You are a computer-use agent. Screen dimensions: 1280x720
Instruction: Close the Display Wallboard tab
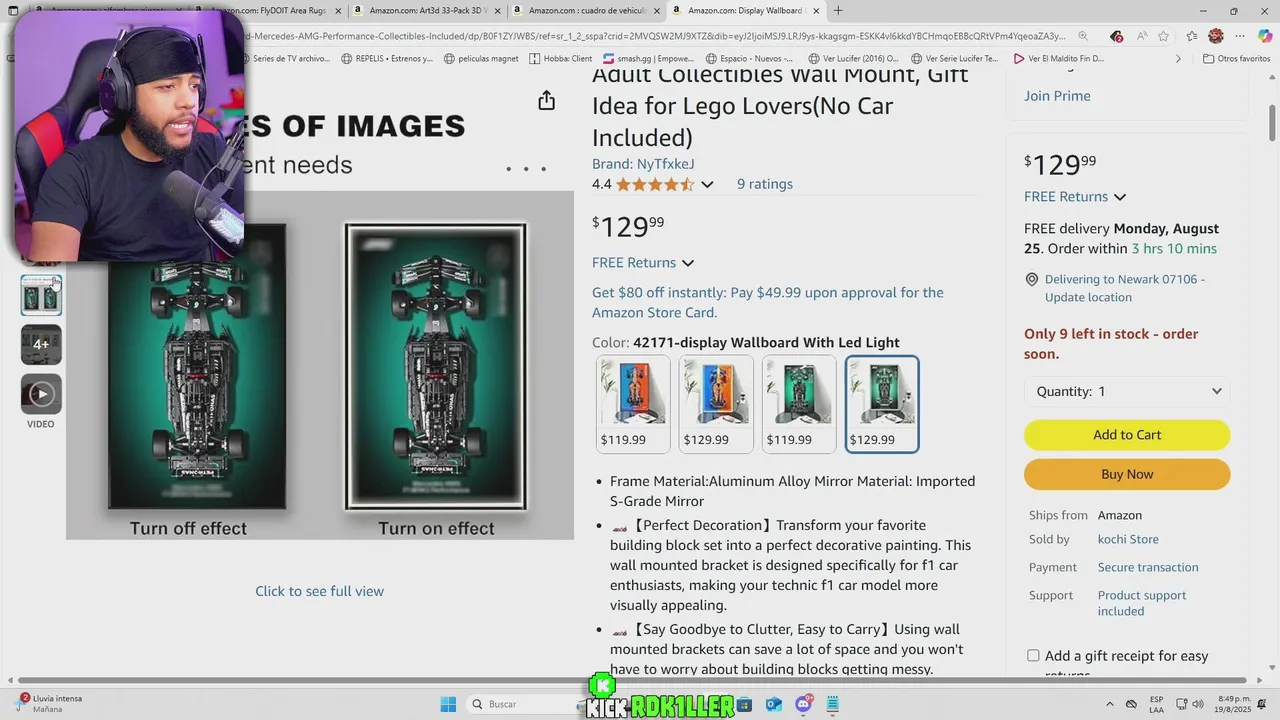tap(816, 11)
